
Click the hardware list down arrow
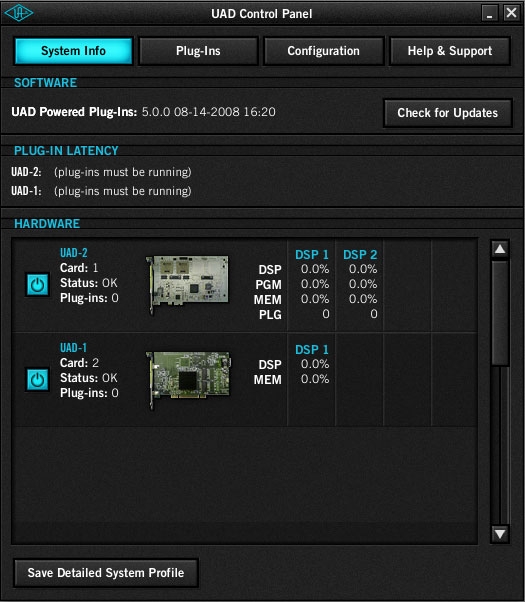(x=500, y=534)
